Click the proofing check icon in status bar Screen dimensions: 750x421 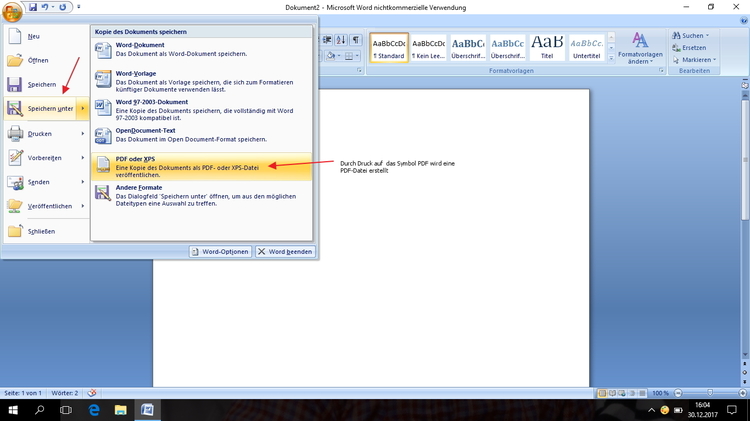92,393
